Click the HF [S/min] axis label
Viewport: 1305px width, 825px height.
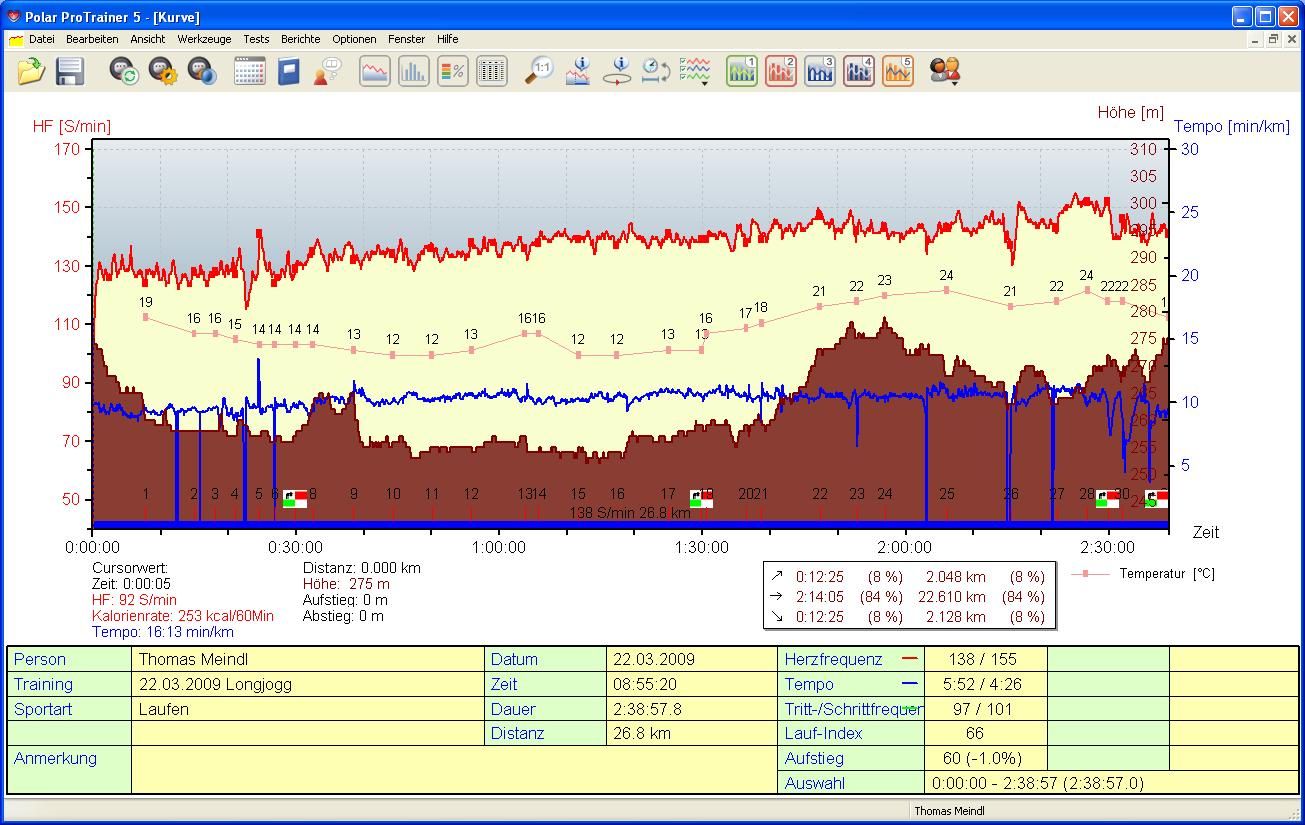click(x=72, y=126)
